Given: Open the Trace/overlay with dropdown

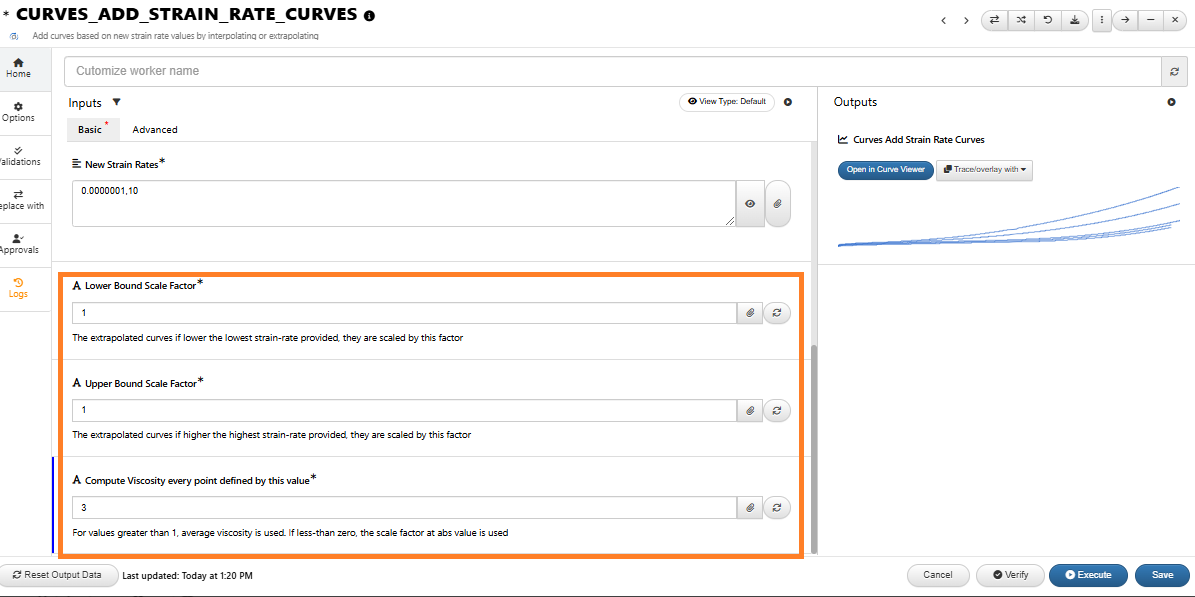Looking at the screenshot, I should tap(984, 170).
